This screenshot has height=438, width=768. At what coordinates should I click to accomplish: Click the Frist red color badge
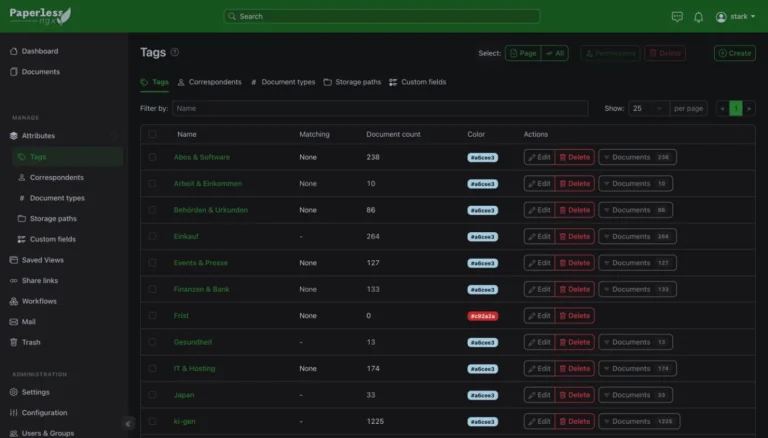pos(482,316)
